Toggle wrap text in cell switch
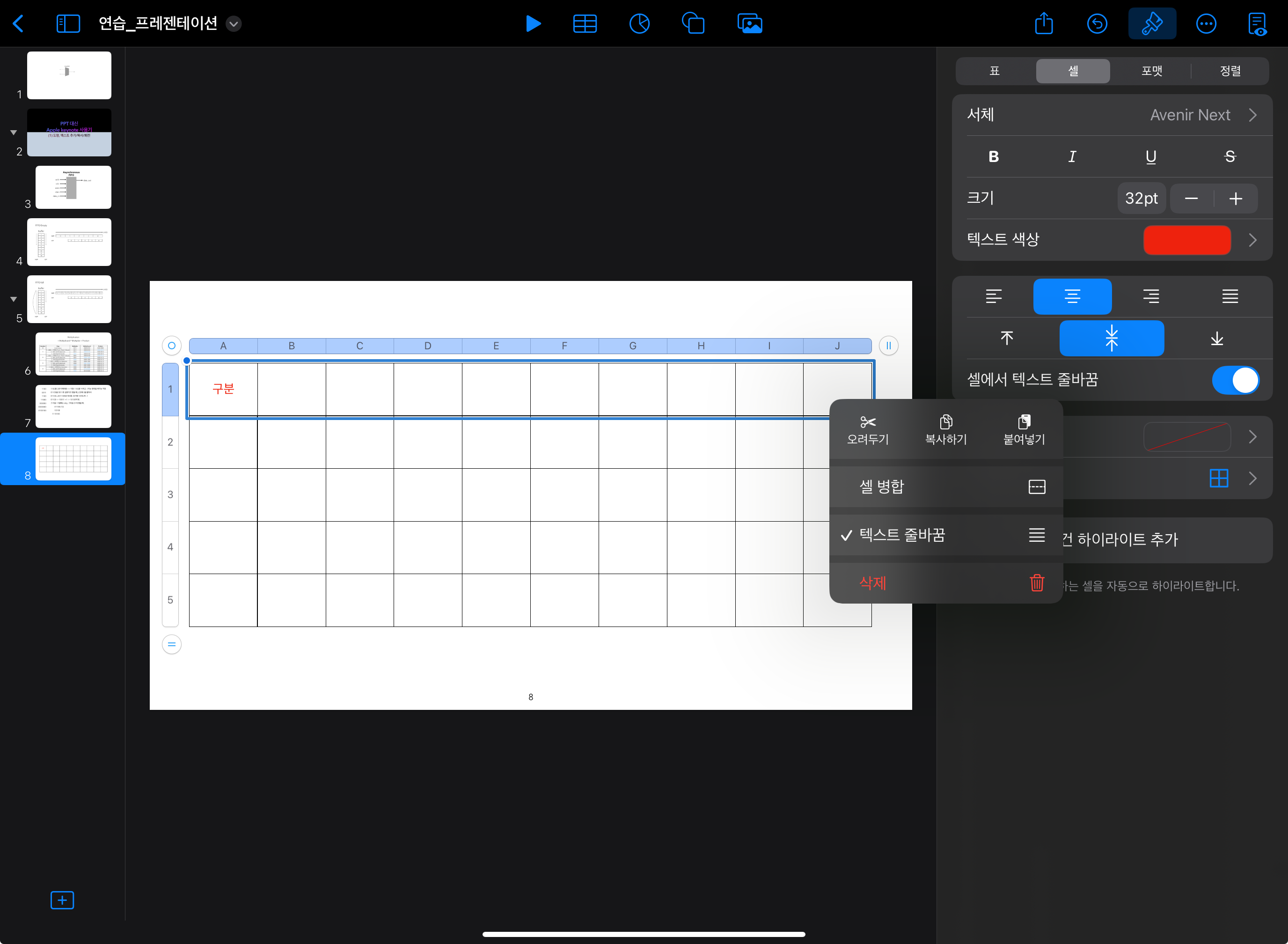The image size is (1288, 944). (x=1235, y=380)
